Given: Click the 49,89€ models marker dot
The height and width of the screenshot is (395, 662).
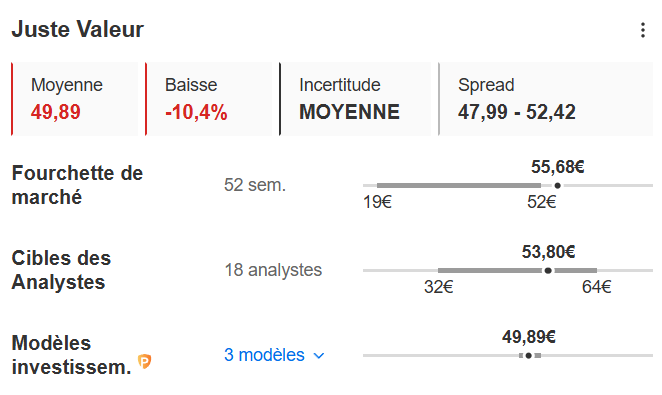Looking at the screenshot, I should [x=529, y=356].
